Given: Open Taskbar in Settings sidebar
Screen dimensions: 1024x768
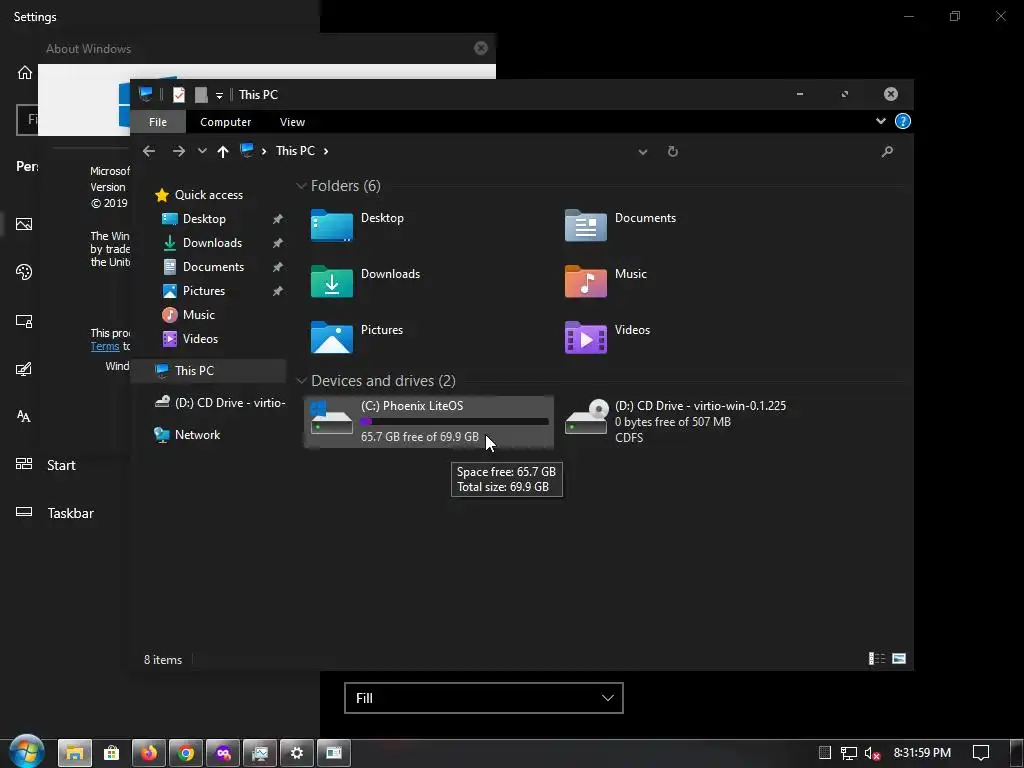Looking at the screenshot, I should pos(71,513).
